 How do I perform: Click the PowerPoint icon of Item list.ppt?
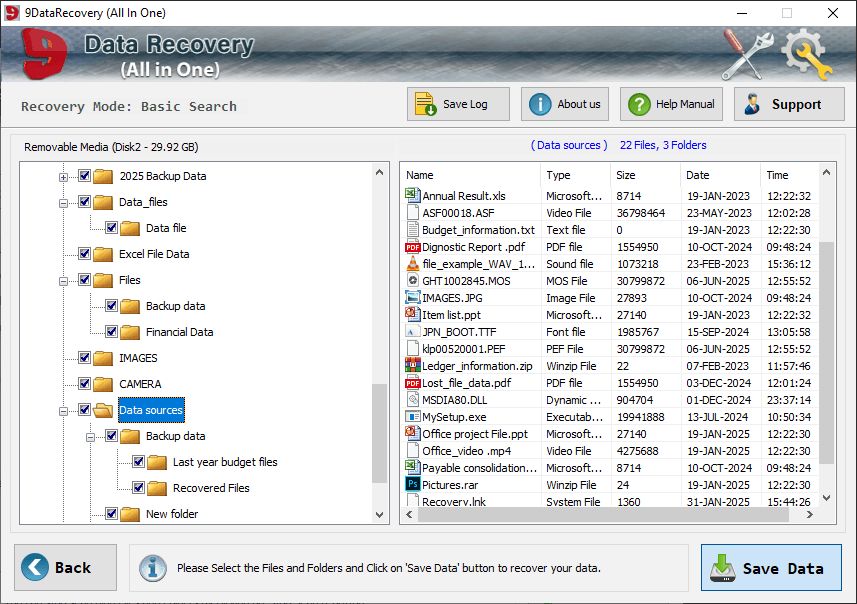tap(413, 314)
